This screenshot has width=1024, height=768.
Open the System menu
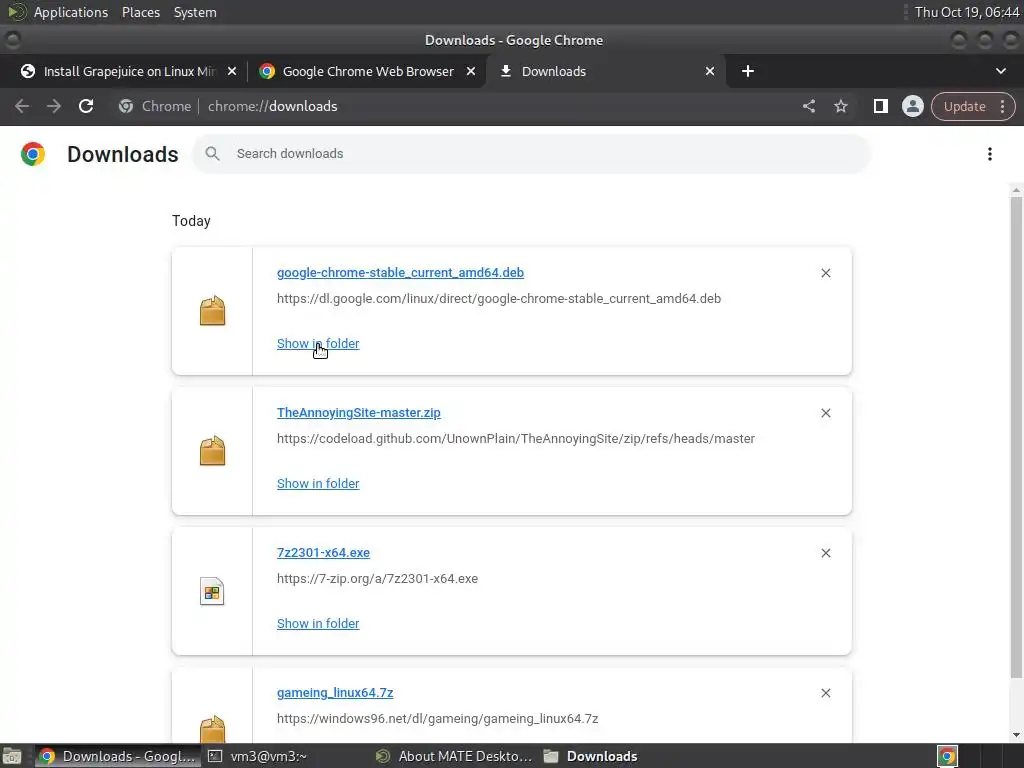click(195, 12)
